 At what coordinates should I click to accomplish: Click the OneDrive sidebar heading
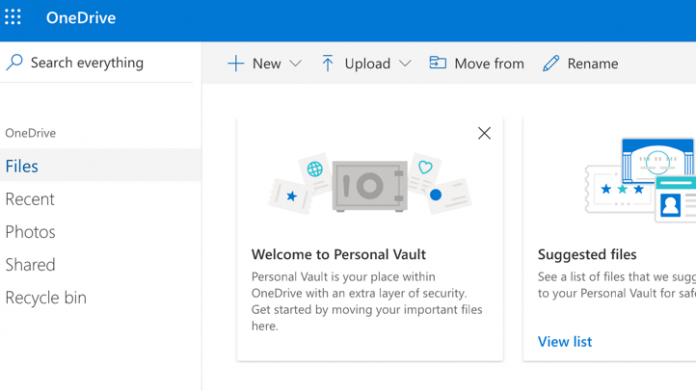(31, 133)
